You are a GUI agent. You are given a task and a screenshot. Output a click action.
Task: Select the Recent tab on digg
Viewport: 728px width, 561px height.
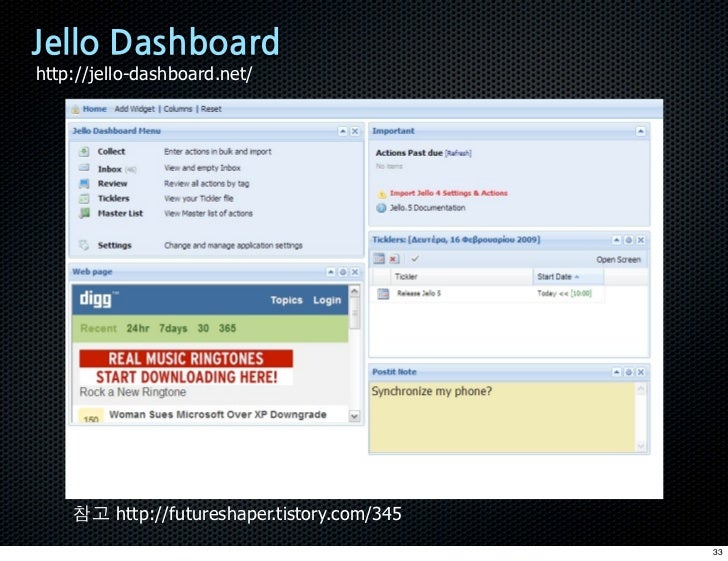(98, 328)
